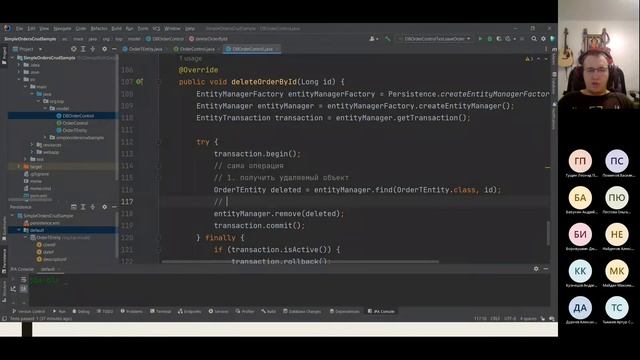
Task: Select the description field in Persistence tree
Action: click(51, 259)
